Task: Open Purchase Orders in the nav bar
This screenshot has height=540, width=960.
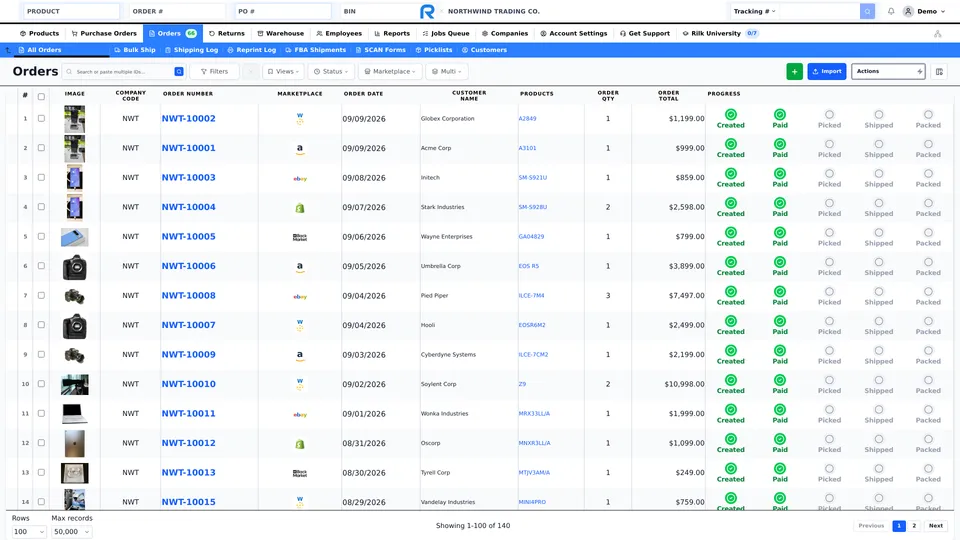Action: coord(104,34)
